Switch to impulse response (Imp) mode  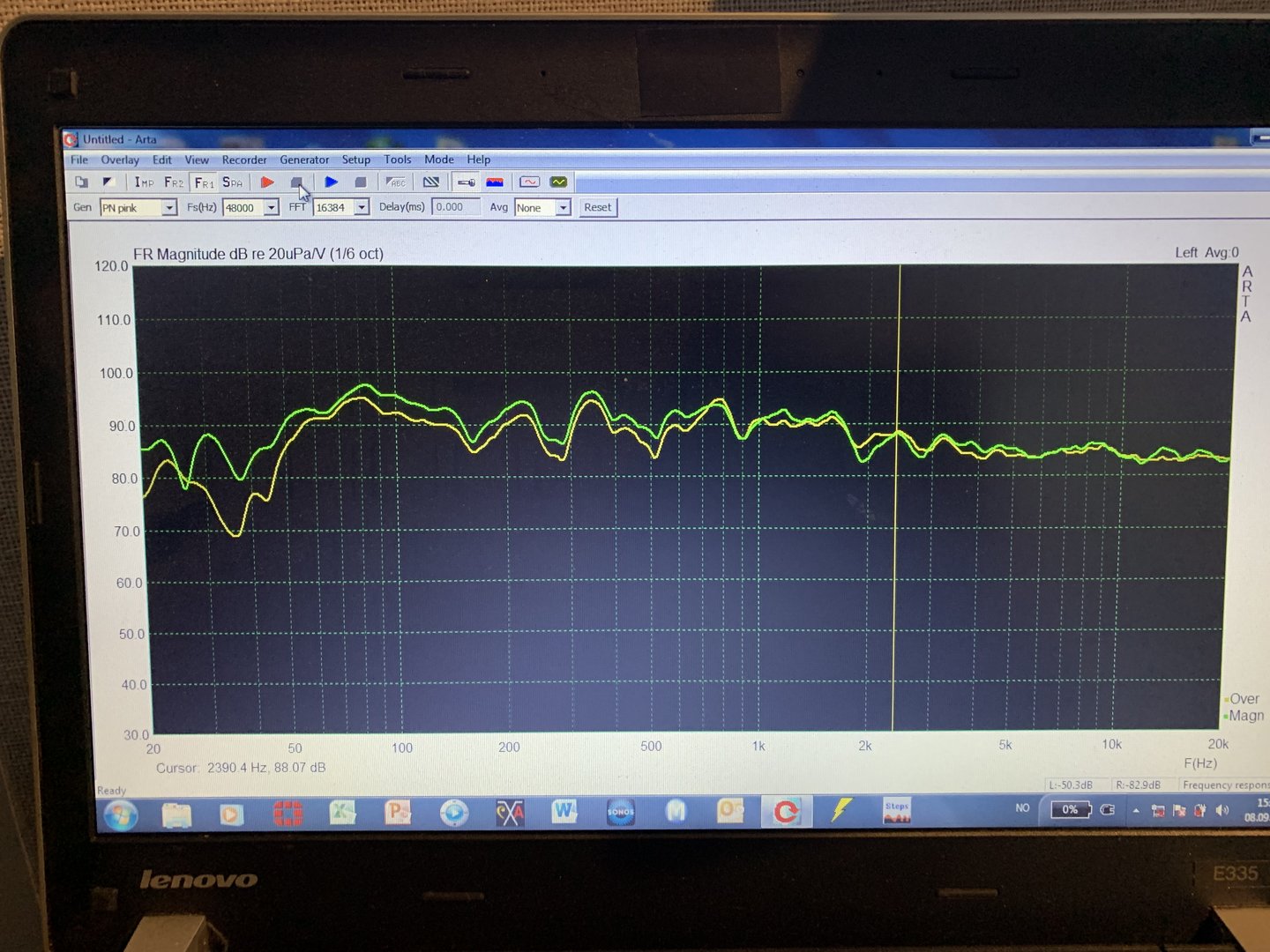point(144,182)
